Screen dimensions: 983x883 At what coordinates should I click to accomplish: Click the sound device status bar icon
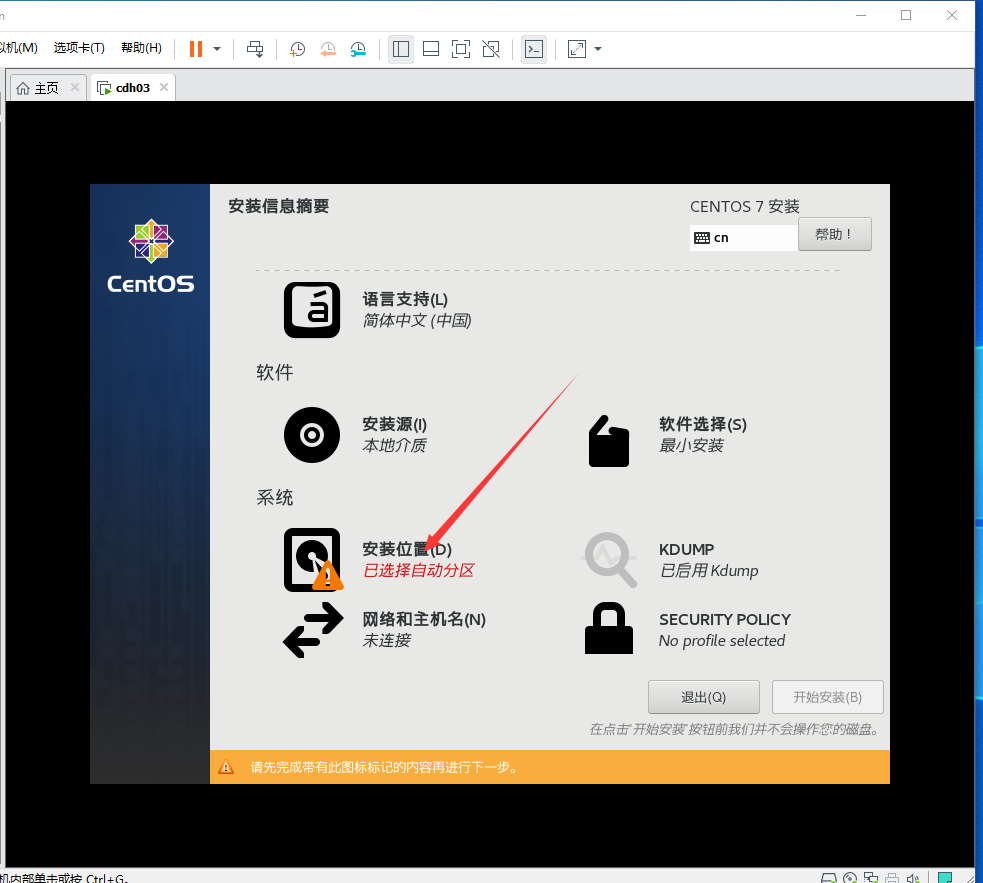912,878
